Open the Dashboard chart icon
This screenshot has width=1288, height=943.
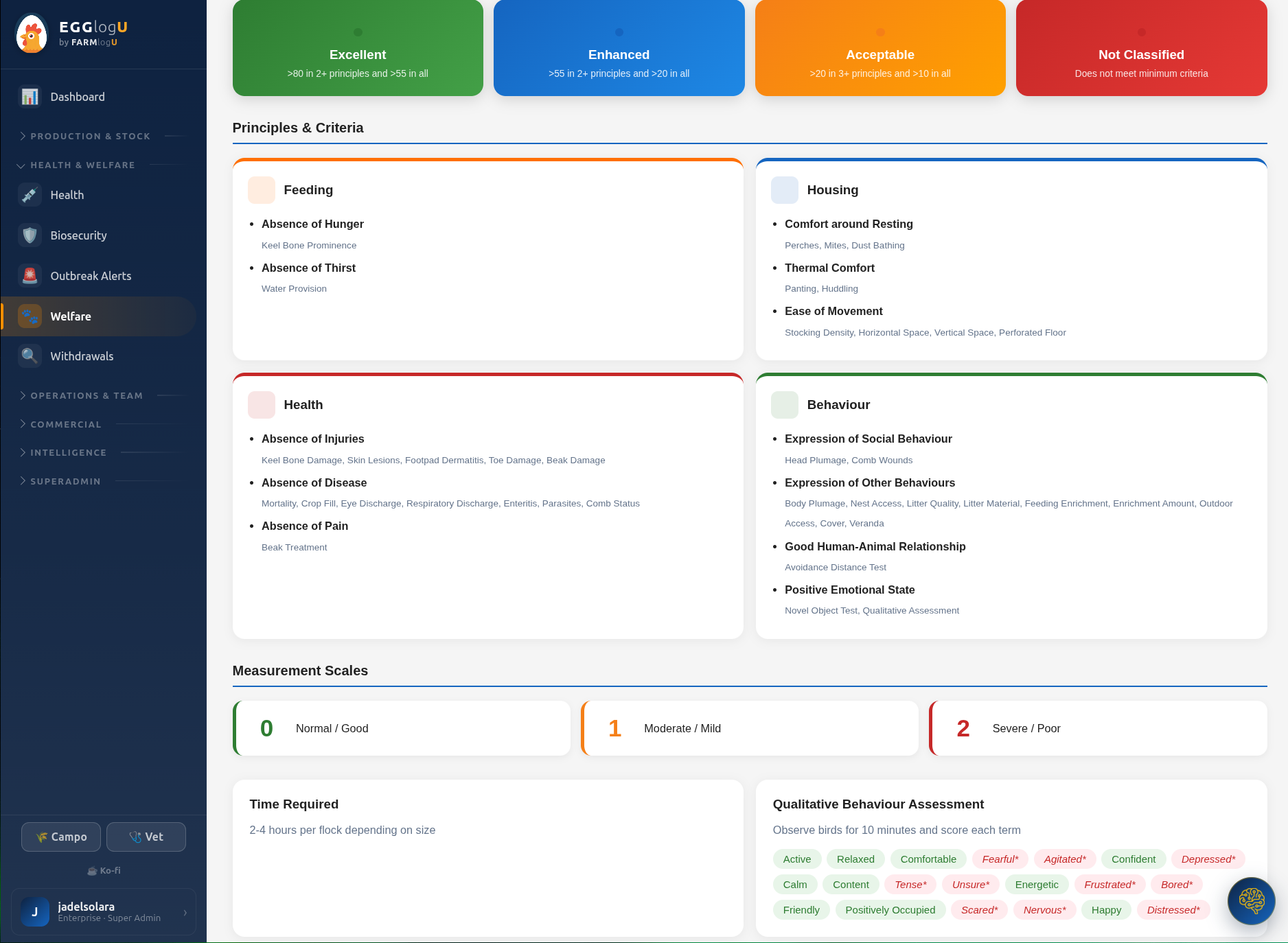tap(30, 97)
